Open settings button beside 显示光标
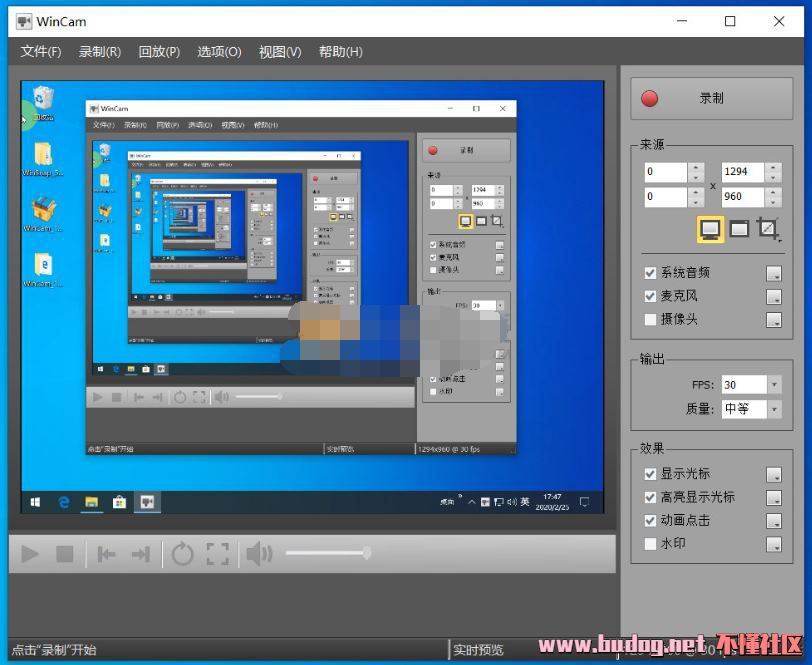812x665 pixels. (774, 474)
